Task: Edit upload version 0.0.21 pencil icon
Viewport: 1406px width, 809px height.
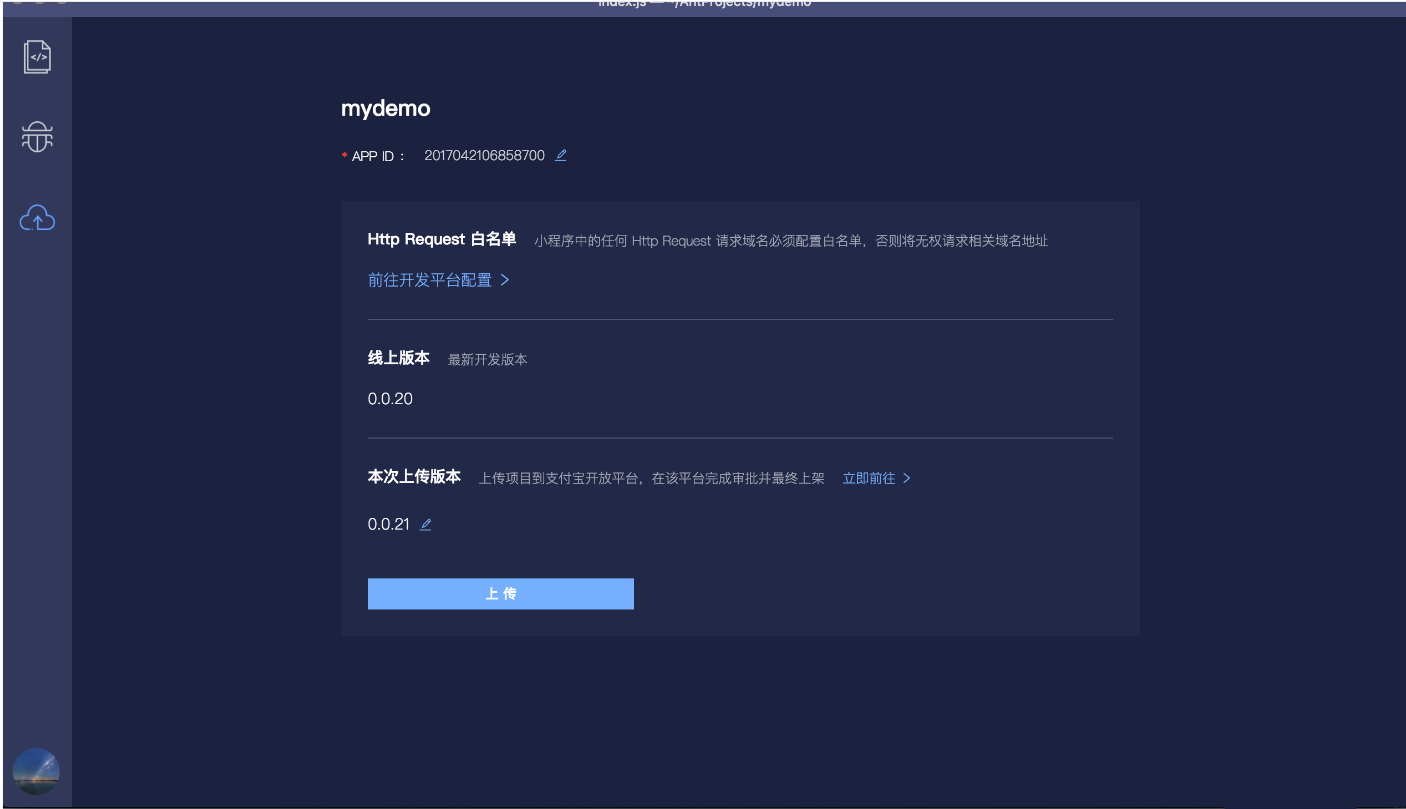Action: pos(425,524)
